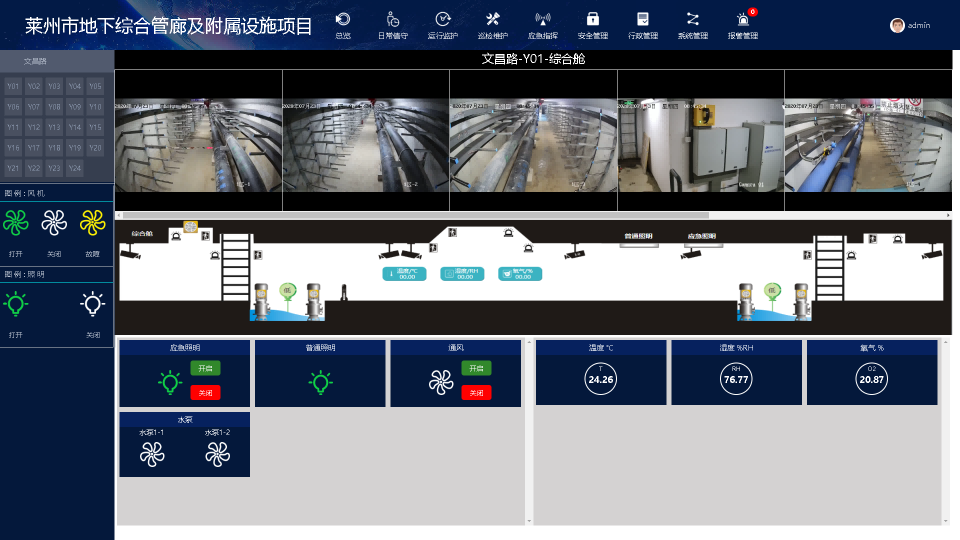Turn on emergency lighting with green 开启 button
The height and width of the screenshot is (540, 960).
pos(205,368)
